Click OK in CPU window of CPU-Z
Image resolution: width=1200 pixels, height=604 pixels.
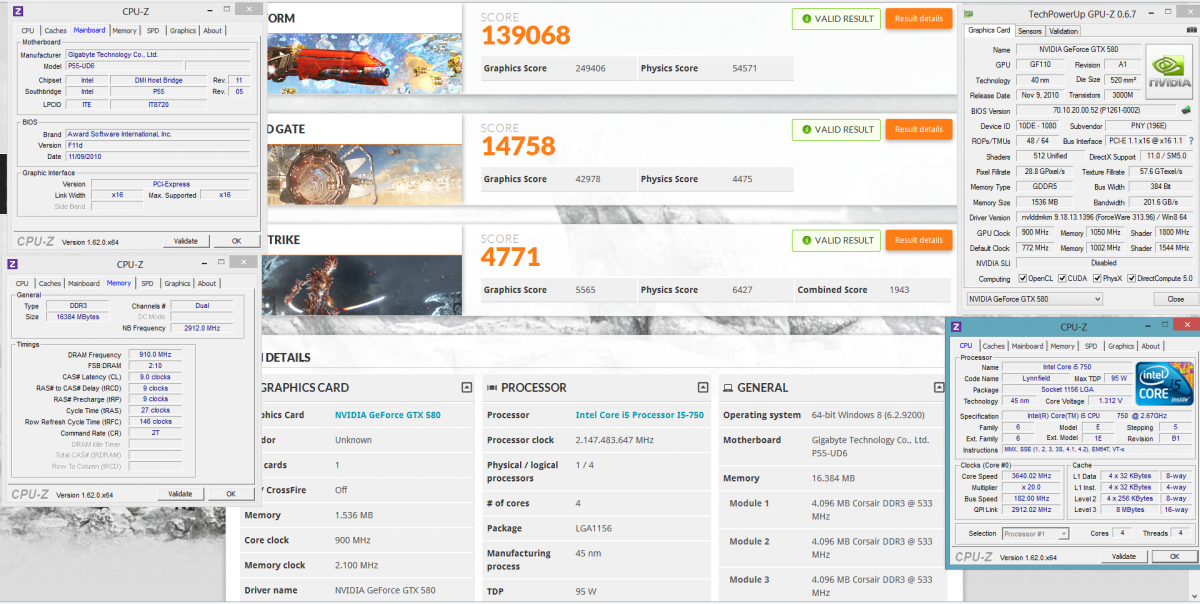coord(1174,556)
